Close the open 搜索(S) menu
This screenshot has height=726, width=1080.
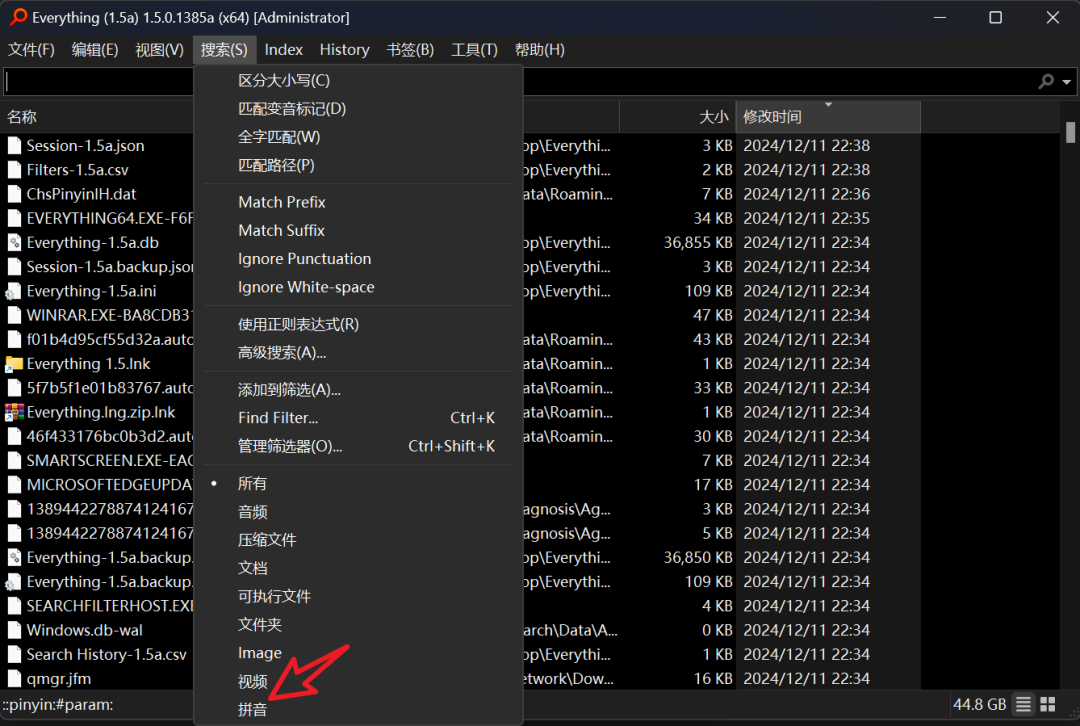[224, 50]
